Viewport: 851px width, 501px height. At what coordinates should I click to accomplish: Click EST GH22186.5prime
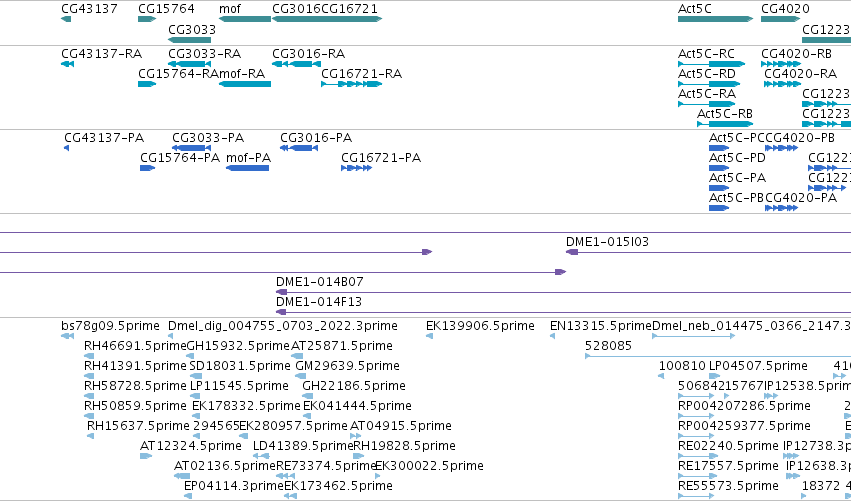point(307,397)
